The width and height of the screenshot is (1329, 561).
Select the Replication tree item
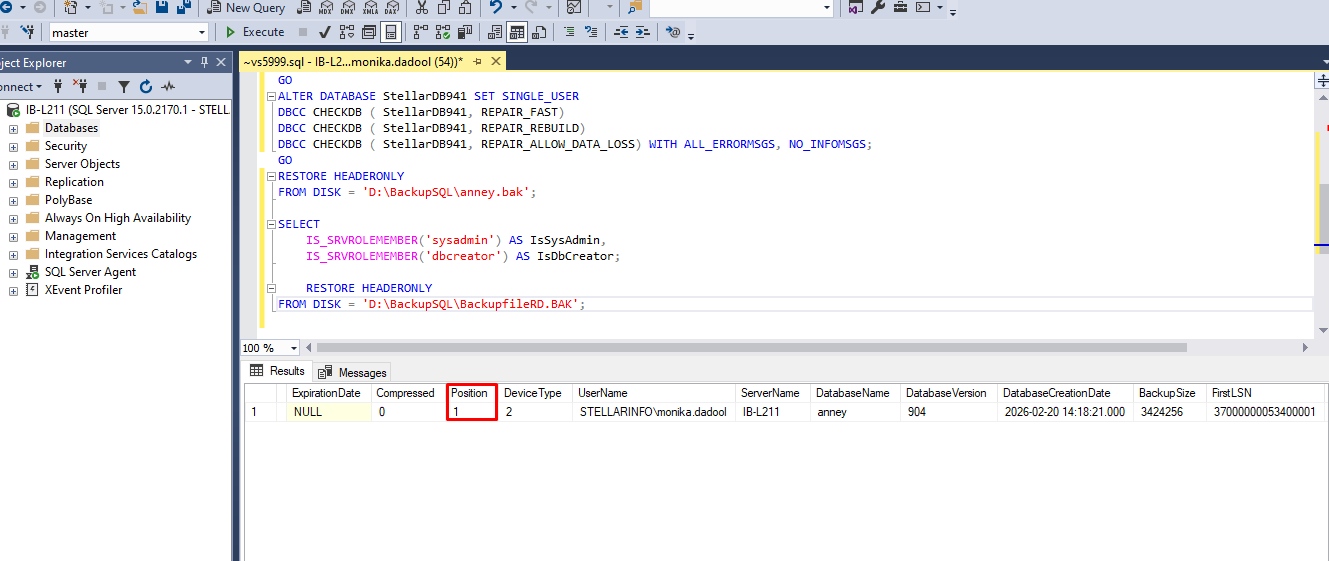point(74,182)
